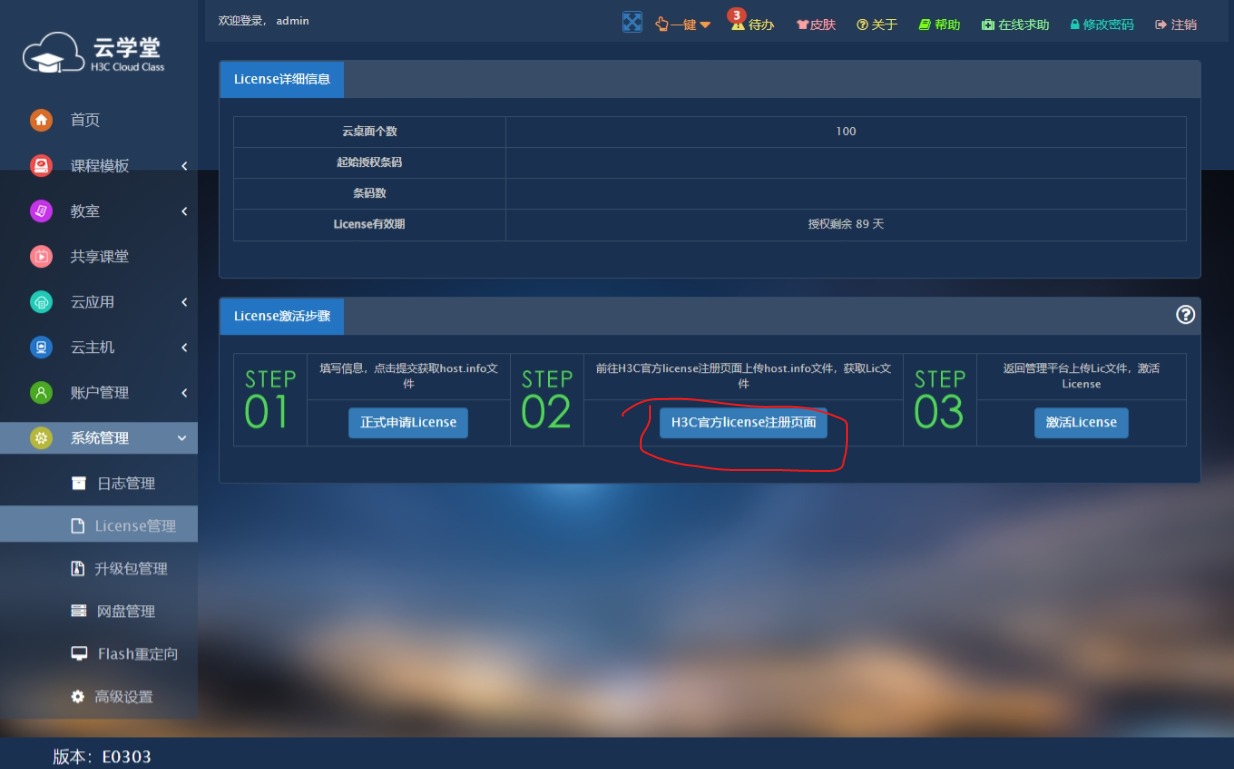Image resolution: width=1234 pixels, height=769 pixels.
Task: Click the 关于 about link
Action: [x=877, y=24]
